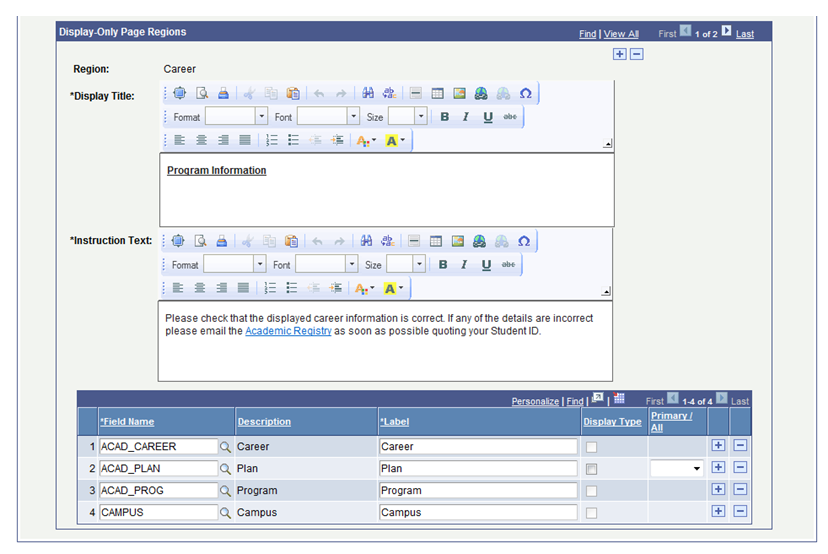Click Bold in Display Title editor toolbar
This screenshot has width=828, height=554.
pos(445,117)
